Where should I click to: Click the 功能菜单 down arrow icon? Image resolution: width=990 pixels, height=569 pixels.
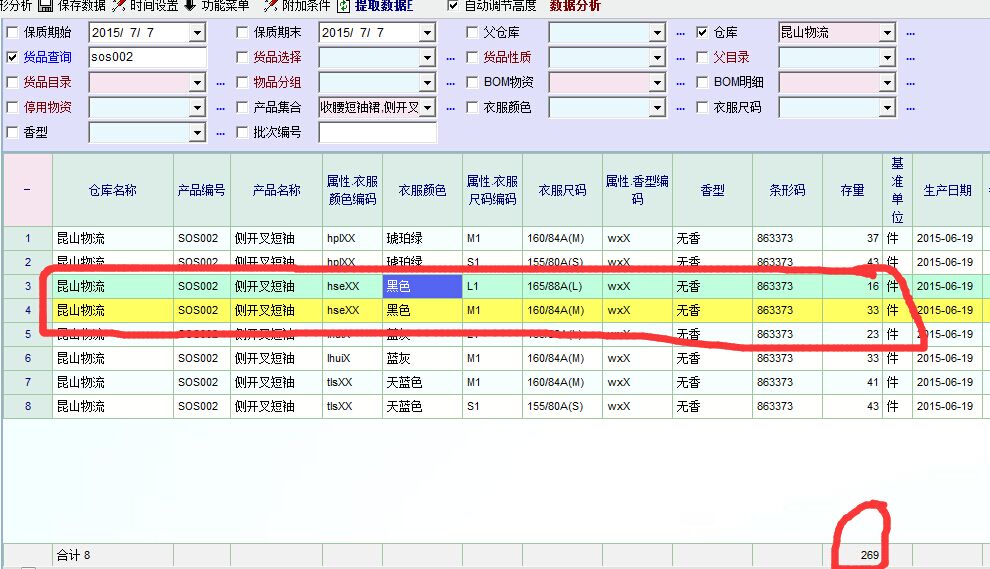190,6
